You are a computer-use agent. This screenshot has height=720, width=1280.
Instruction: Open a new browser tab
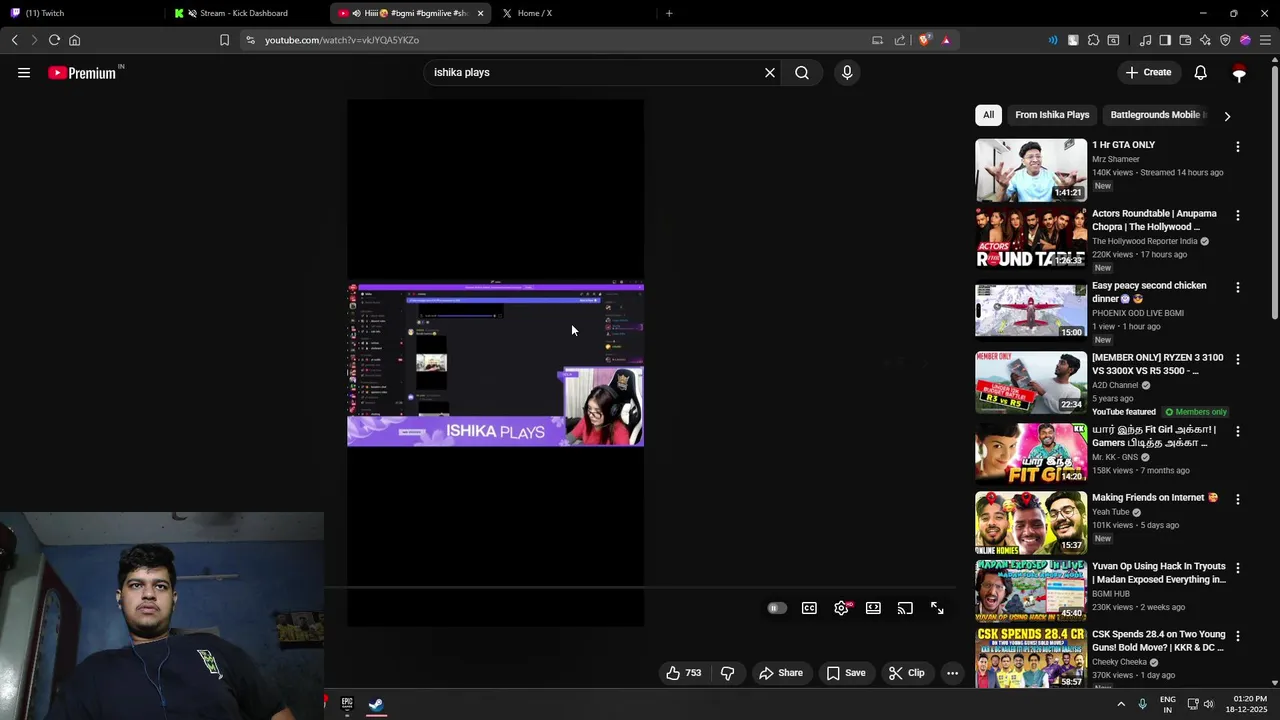point(669,13)
